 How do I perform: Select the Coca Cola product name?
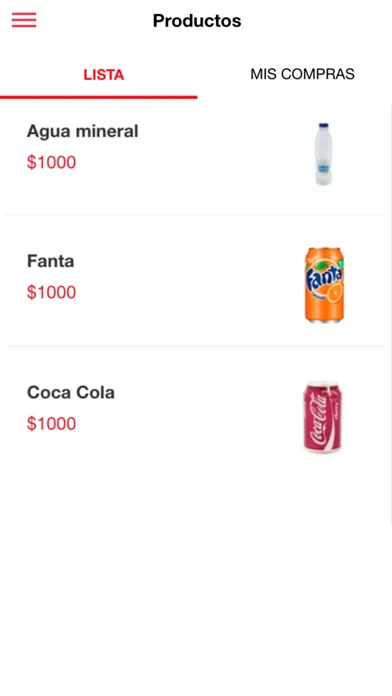[71, 392]
